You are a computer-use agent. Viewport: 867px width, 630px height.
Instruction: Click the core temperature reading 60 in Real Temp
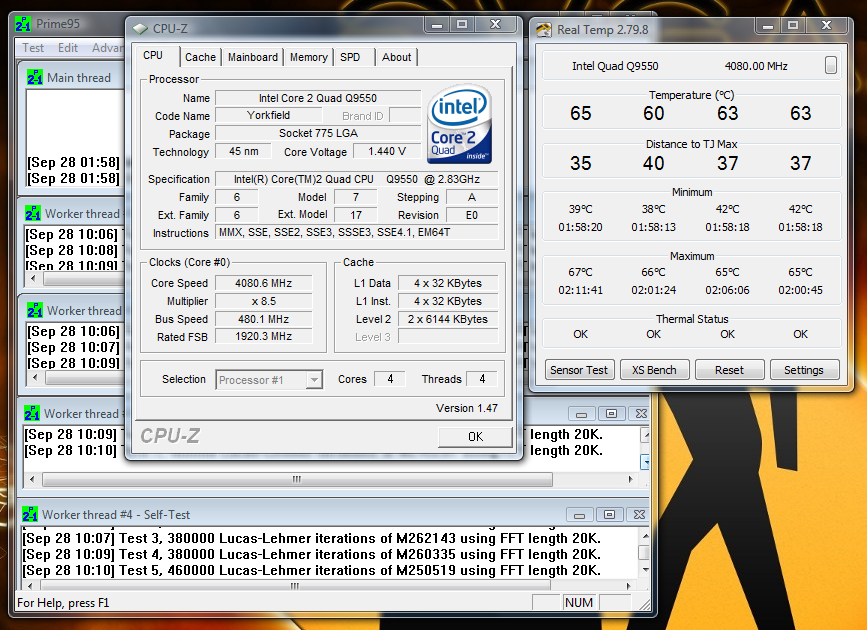[x=654, y=113]
